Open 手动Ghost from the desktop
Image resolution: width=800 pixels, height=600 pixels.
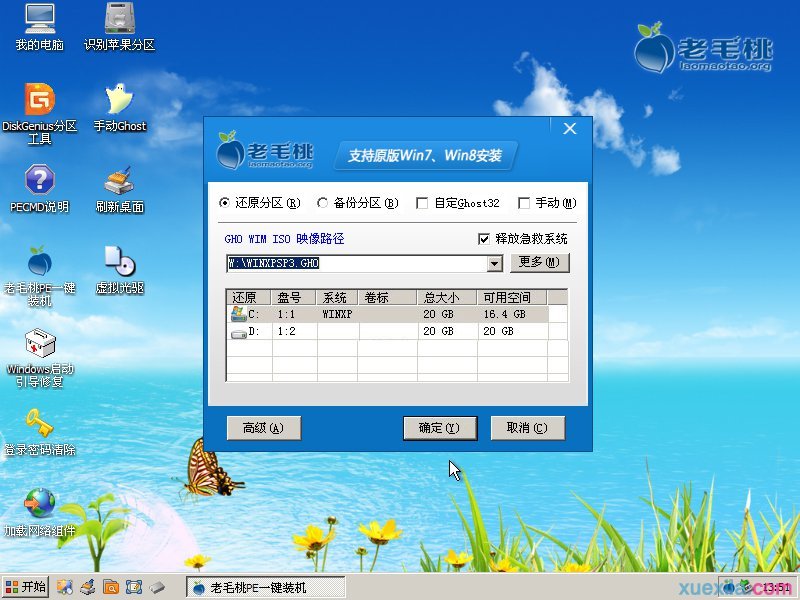(x=119, y=106)
